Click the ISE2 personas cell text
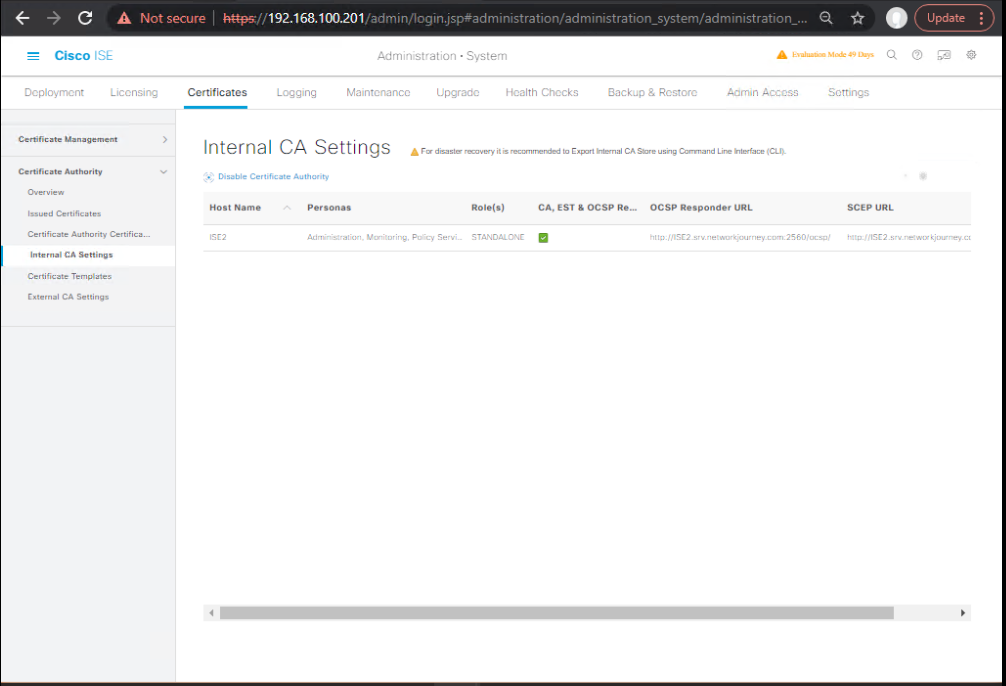Screen dimensions: 1006x686 tap(384, 237)
